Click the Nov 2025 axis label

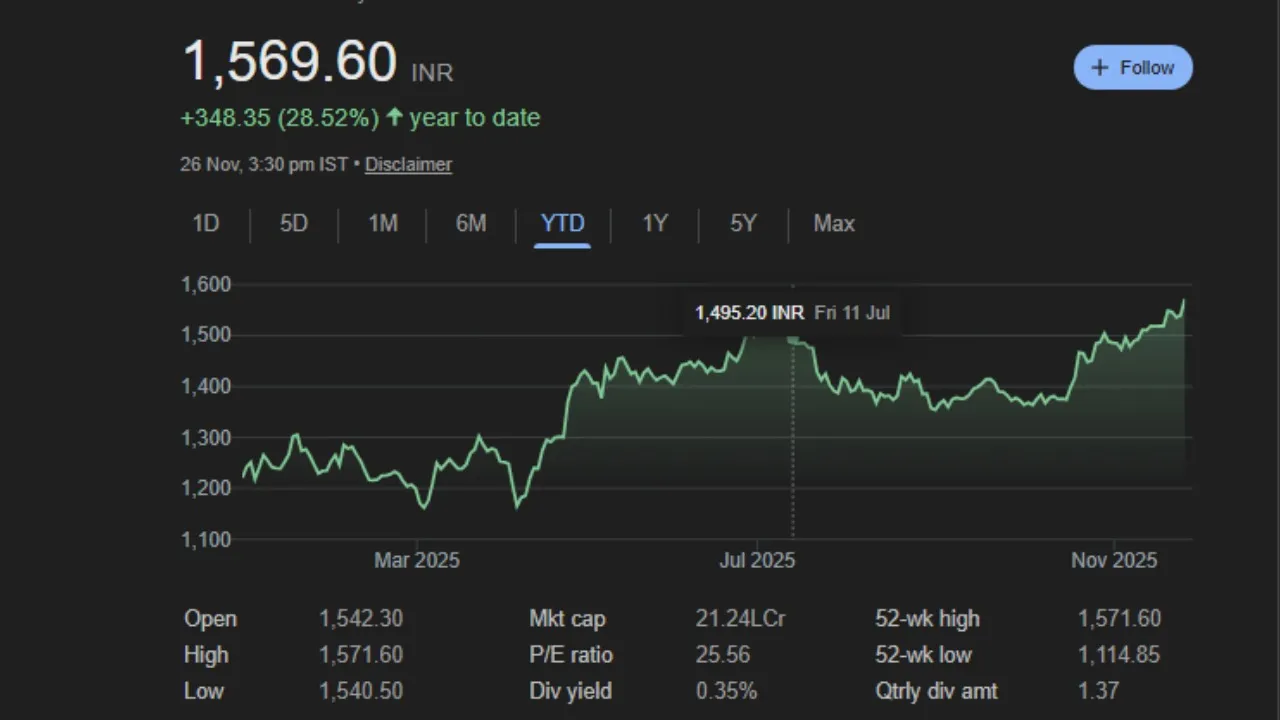1113,560
